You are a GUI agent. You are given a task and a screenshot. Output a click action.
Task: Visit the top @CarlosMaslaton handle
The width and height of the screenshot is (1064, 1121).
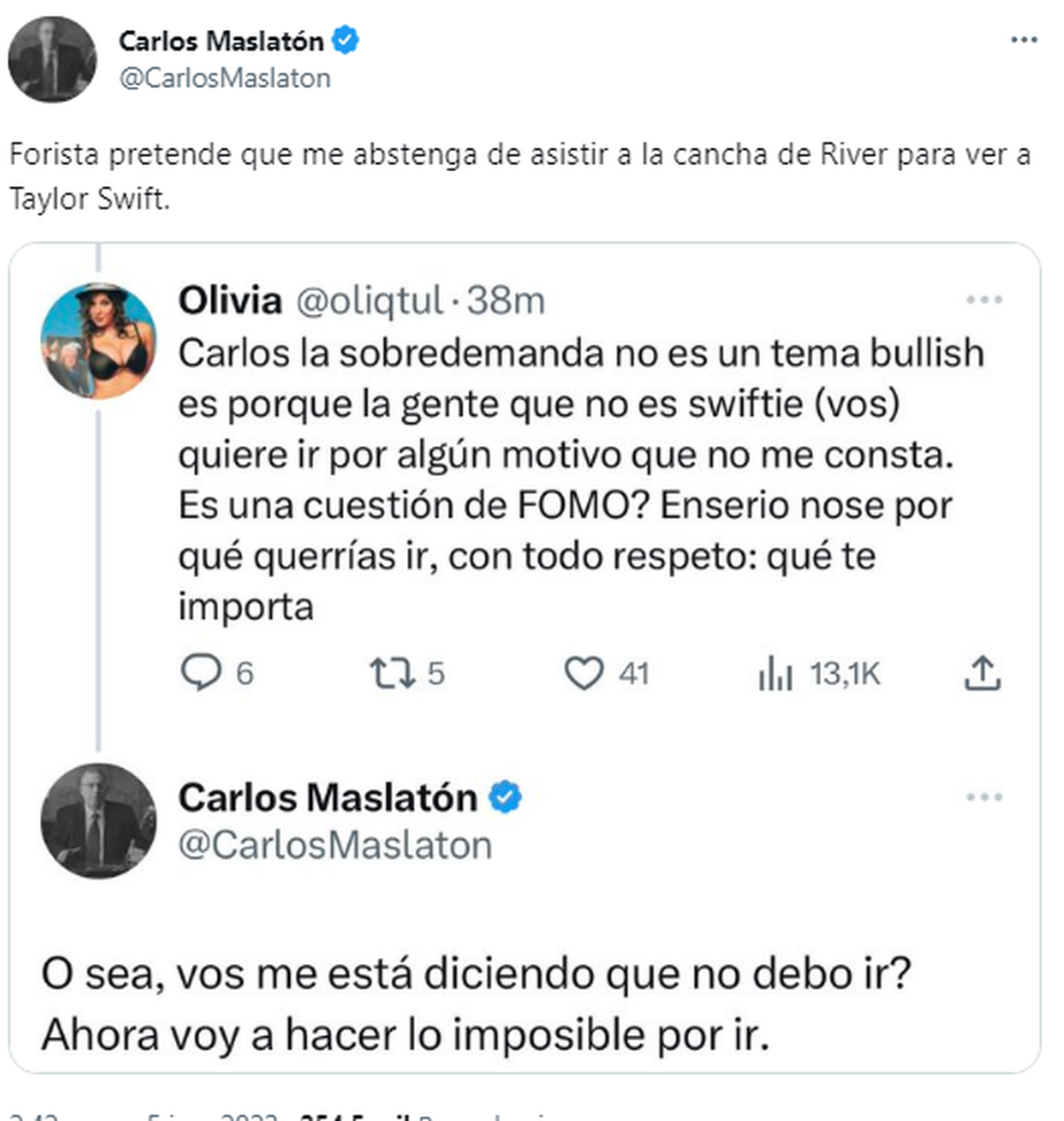click(224, 78)
